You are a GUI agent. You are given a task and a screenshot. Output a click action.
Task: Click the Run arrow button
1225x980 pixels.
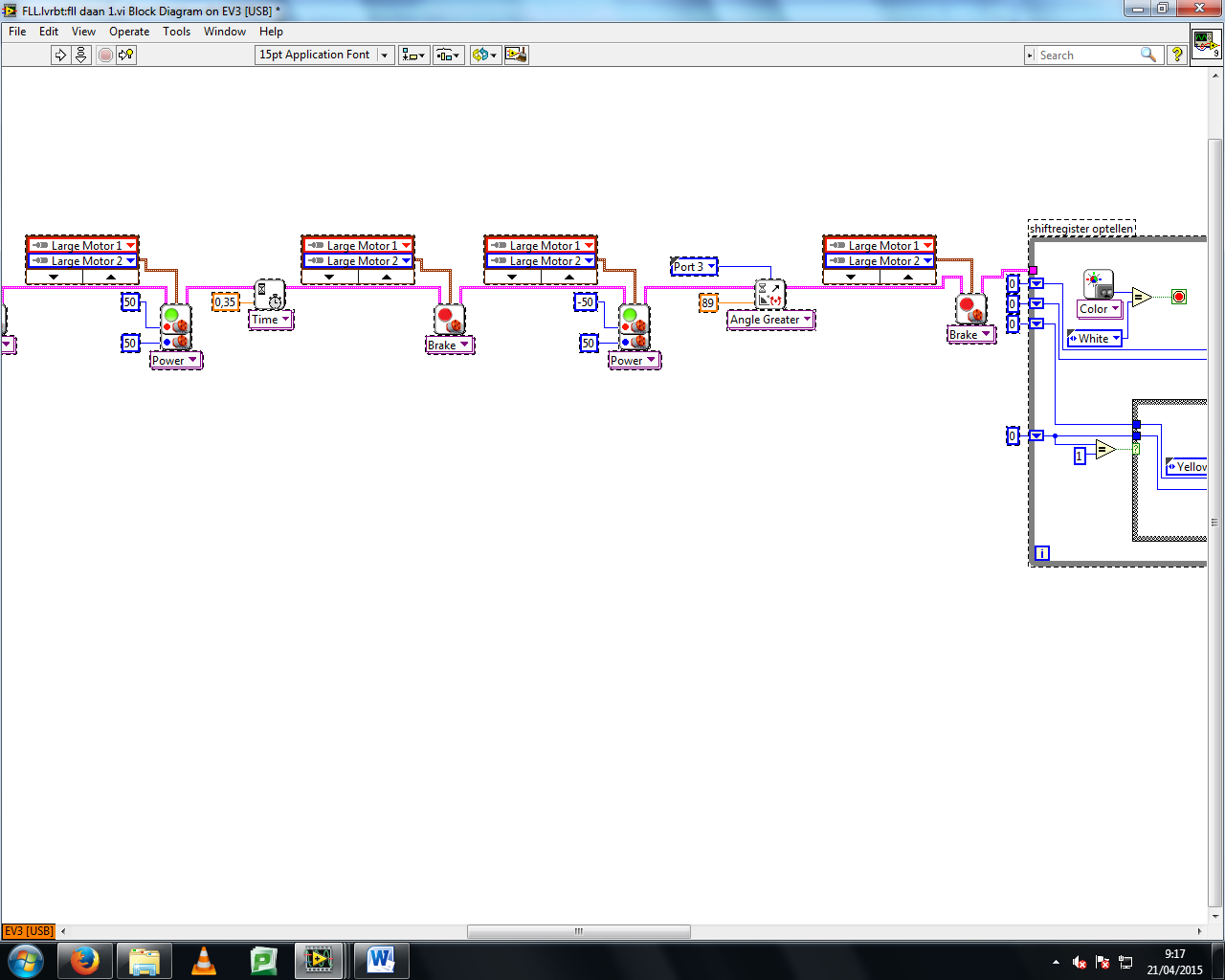60,56
